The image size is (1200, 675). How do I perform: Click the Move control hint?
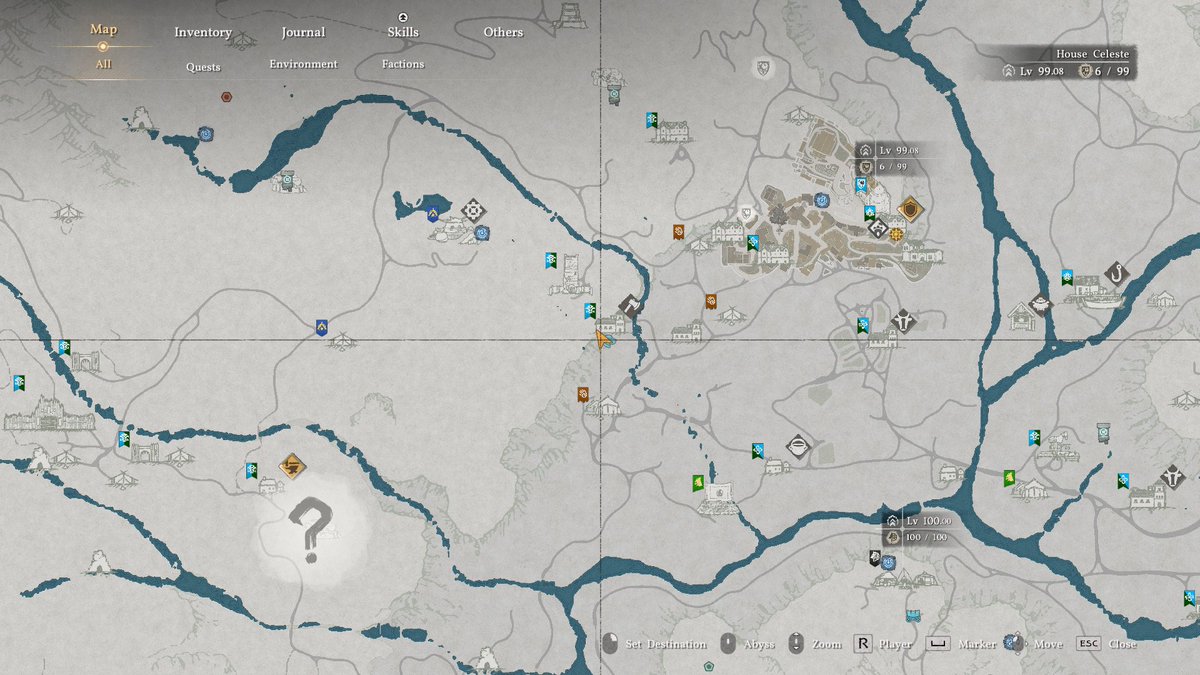tap(1034, 644)
